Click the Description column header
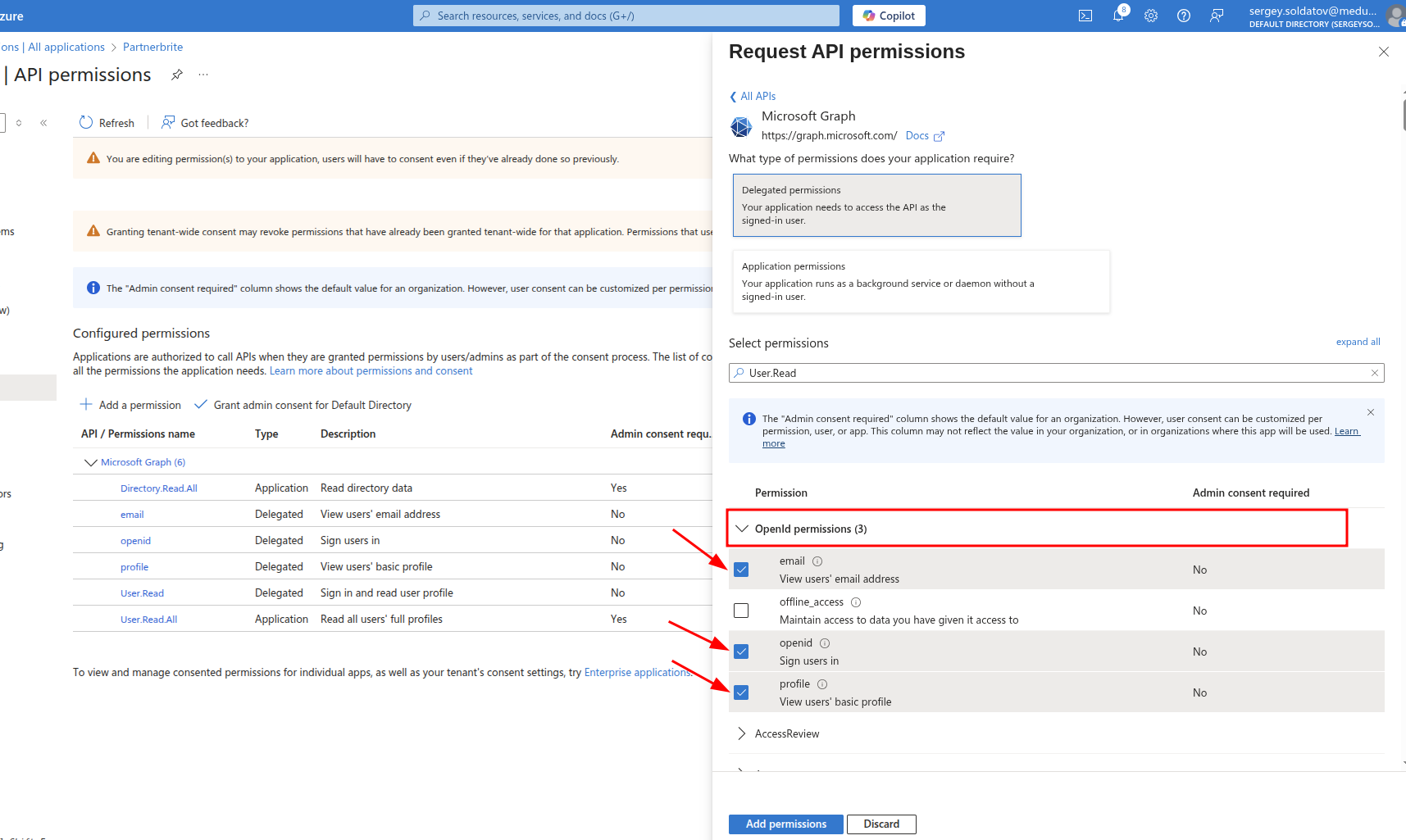This screenshot has height=840, width=1406. (348, 434)
